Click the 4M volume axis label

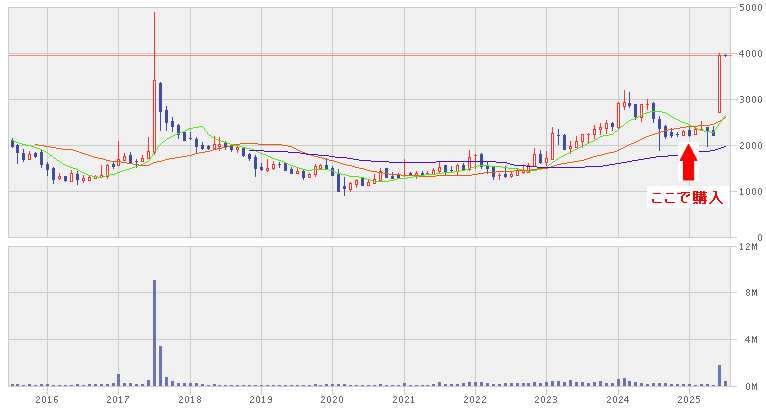(x=751, y=340)
